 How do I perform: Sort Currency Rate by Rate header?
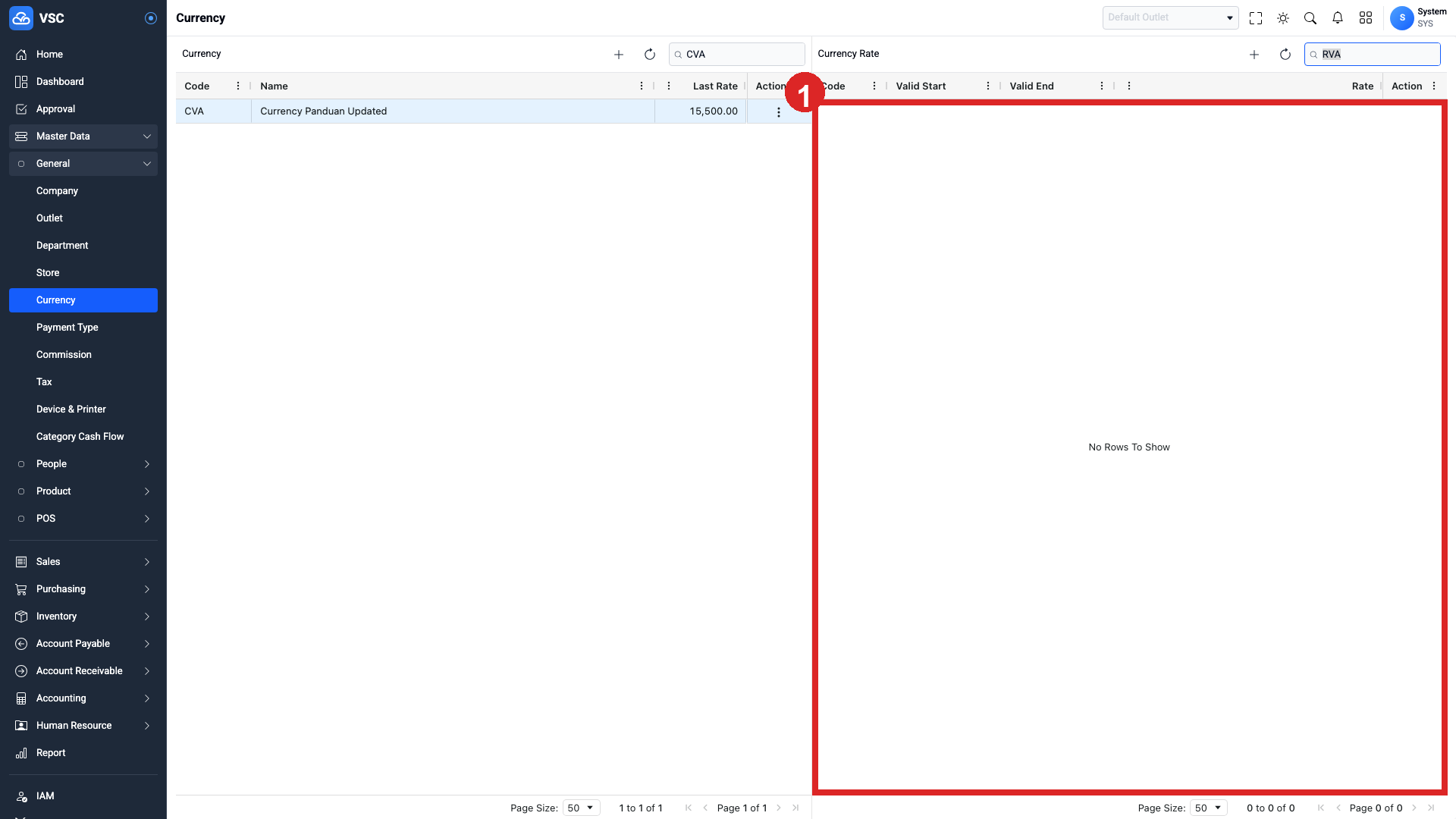click(x=1363, y=86)
